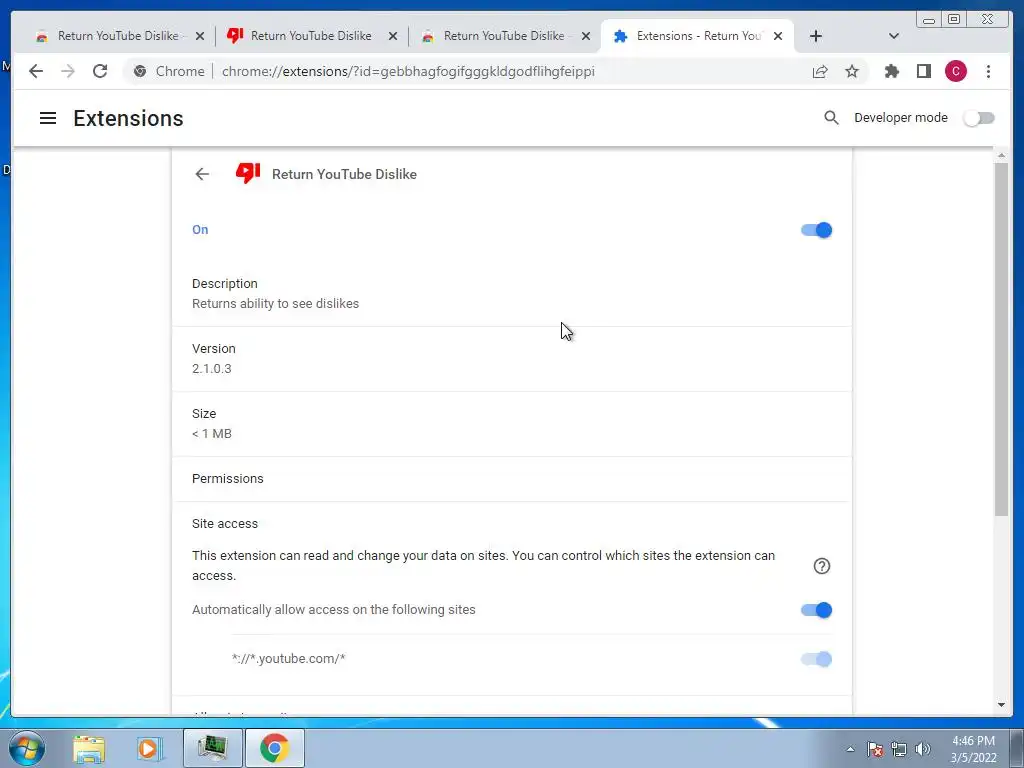The height and width of the screenshot is (768, 1024).
Task: Navigate back in Chrome
Action: 36,71
